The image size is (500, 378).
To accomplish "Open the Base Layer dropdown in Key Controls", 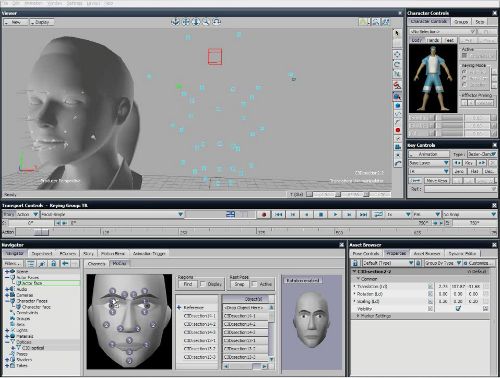I will coord(429,163).
